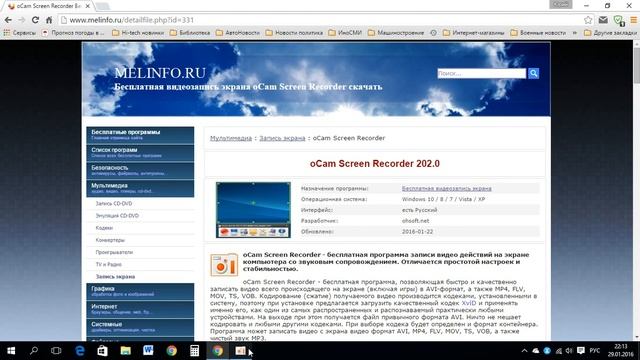Open the Apps Сервисы bookmark

coord(20,33)
